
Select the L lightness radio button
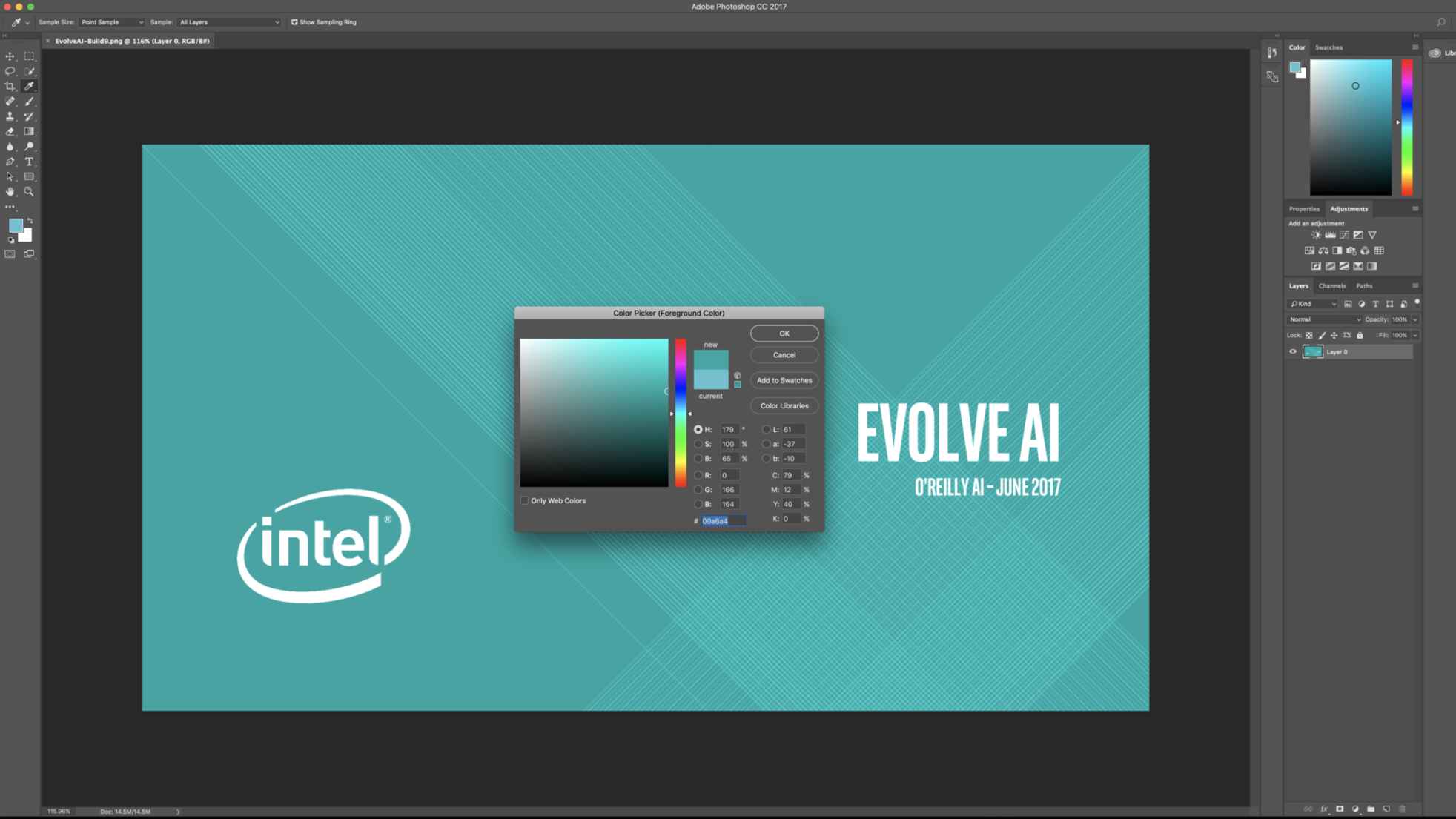766,429
